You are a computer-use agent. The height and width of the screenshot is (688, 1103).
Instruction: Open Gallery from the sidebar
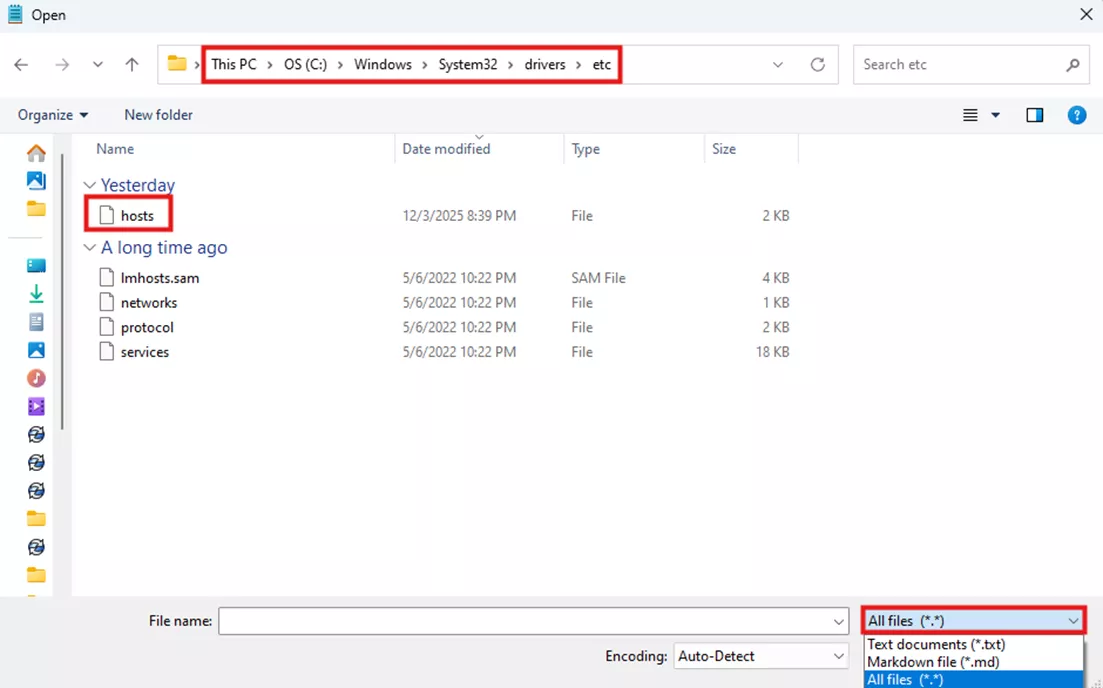[34, 180]
